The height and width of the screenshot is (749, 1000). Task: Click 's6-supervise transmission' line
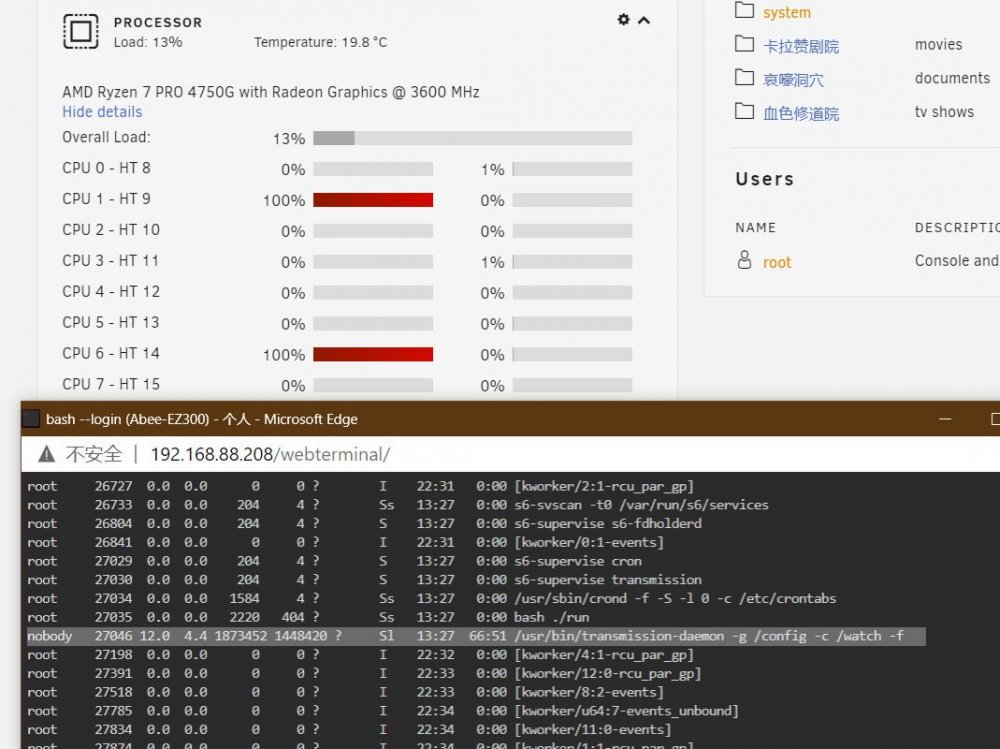pyautogui.click(x=364, y=580)
